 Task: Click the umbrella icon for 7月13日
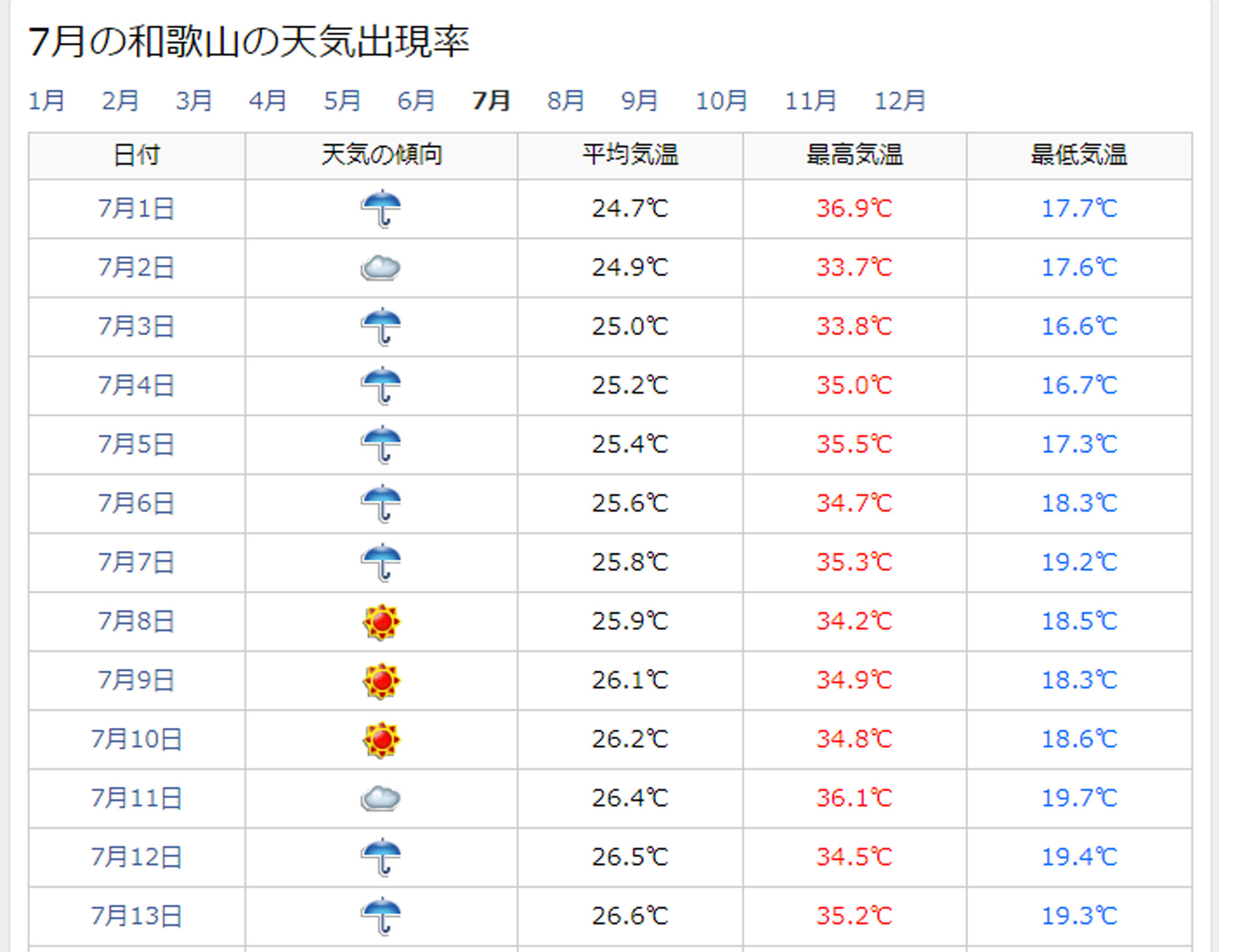pos(381,916)
